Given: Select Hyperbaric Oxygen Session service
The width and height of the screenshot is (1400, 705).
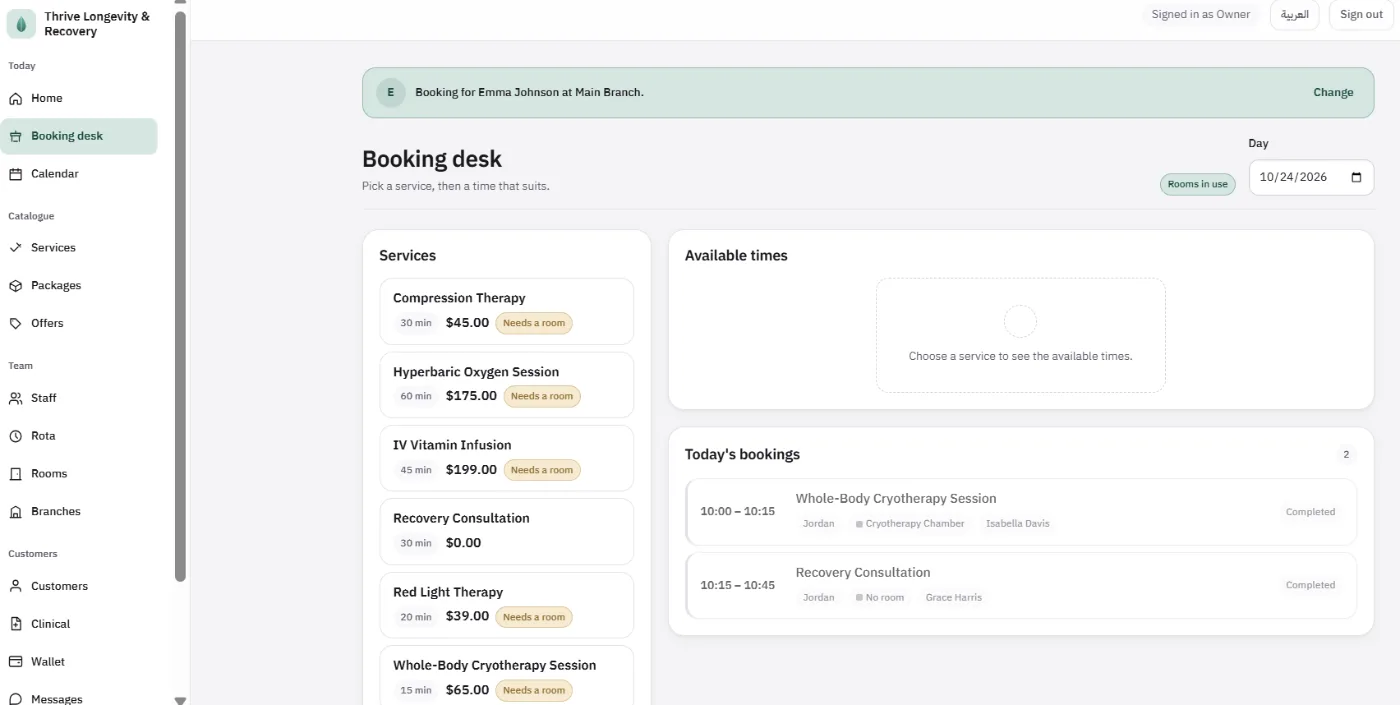Looking at the screenshot, I should (507, 385).
